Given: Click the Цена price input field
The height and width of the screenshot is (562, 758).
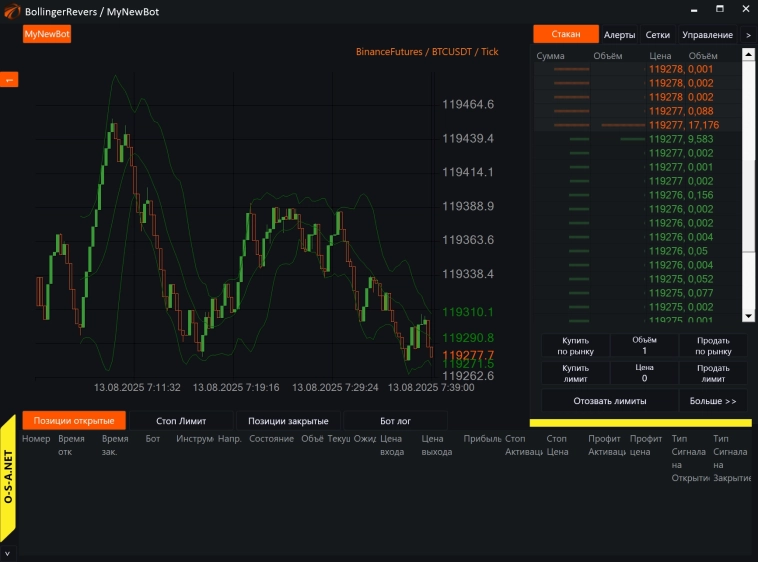Looking at the screenshot, I should [x=644, y=379].
